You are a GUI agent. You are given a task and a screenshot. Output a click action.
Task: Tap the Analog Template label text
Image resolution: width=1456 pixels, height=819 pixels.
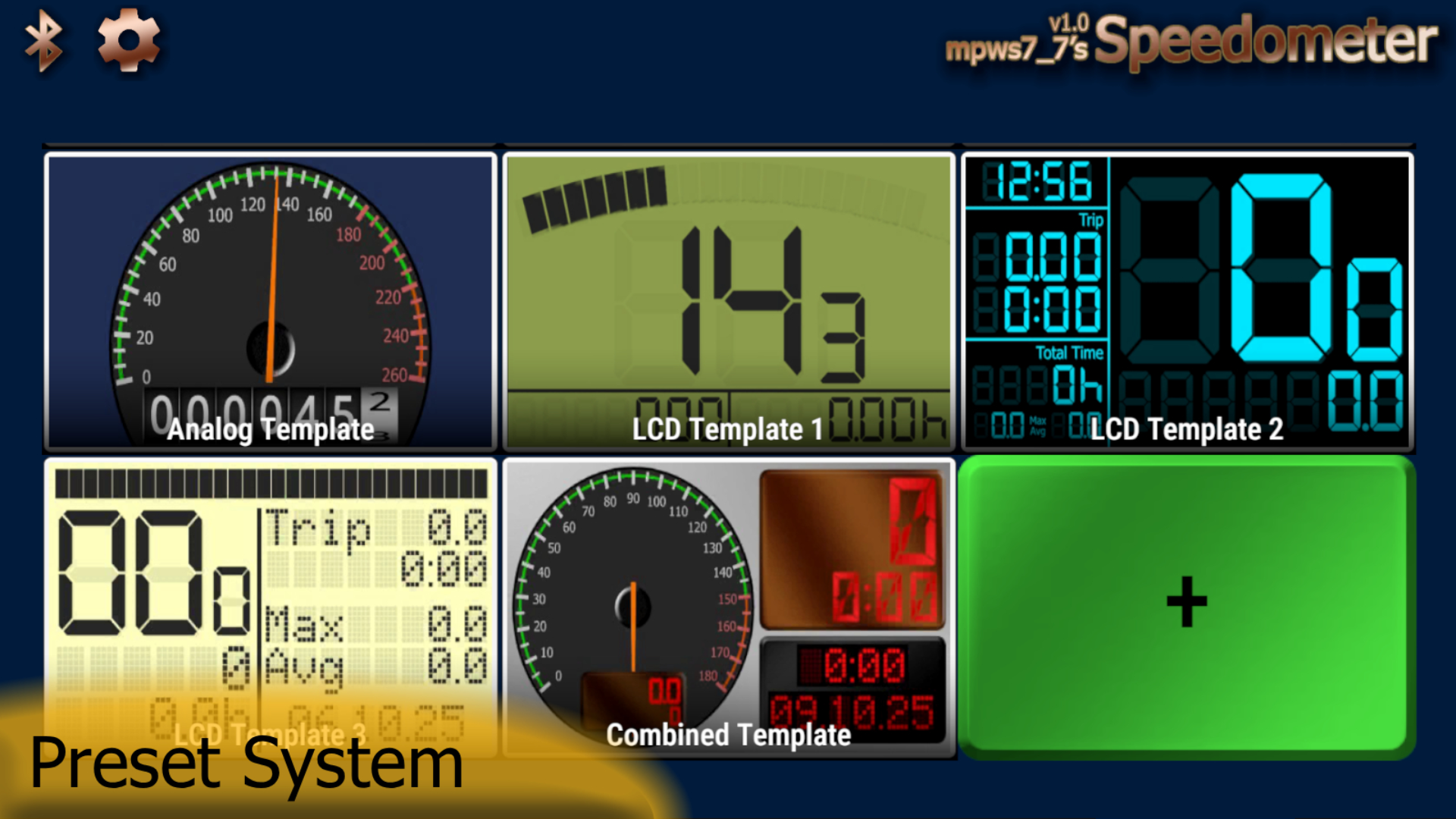(x=271, y=430)
